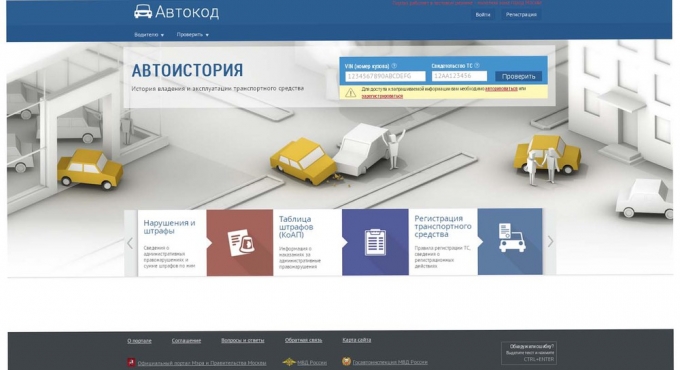Click the Свидетельство ТС help question-mark icon

pos(477,65)
